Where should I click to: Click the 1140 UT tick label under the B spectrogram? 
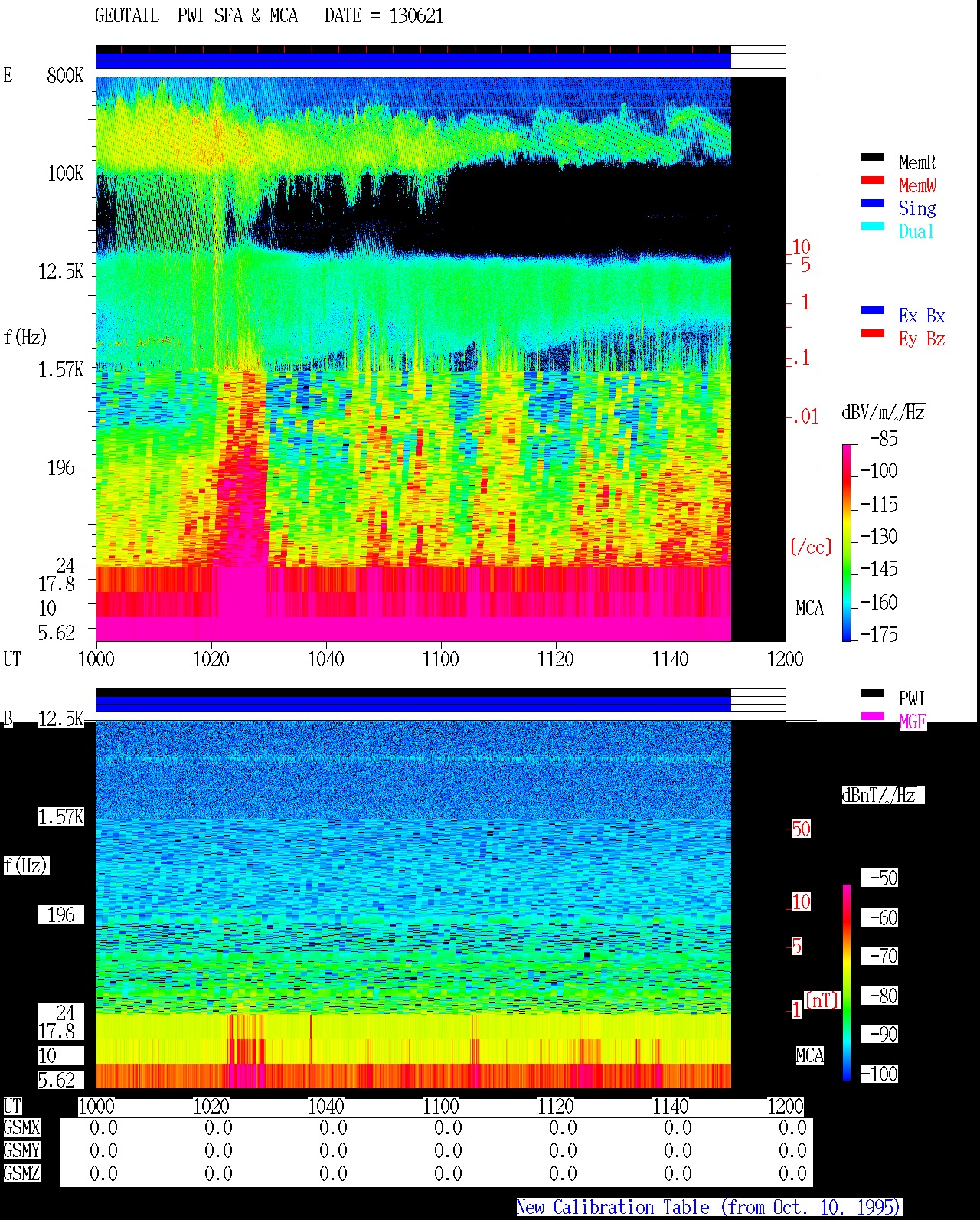670,1106
